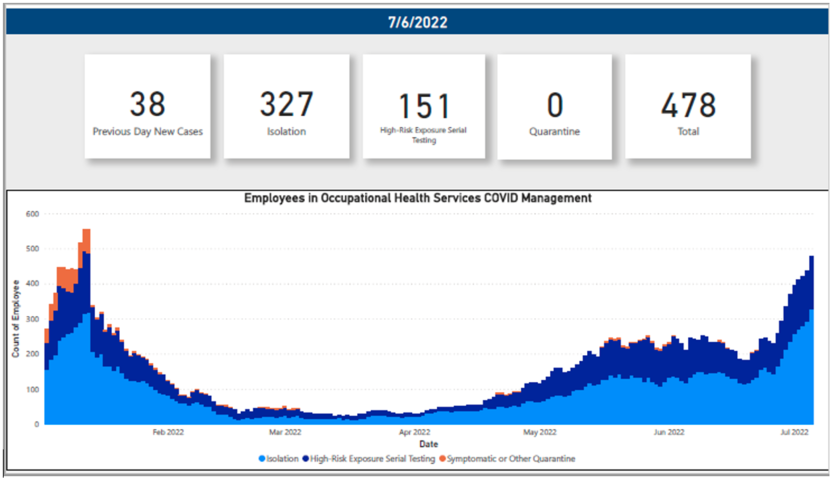
Task: Click the Jul 2022 x-axis label
Action: tap(794, 433)
